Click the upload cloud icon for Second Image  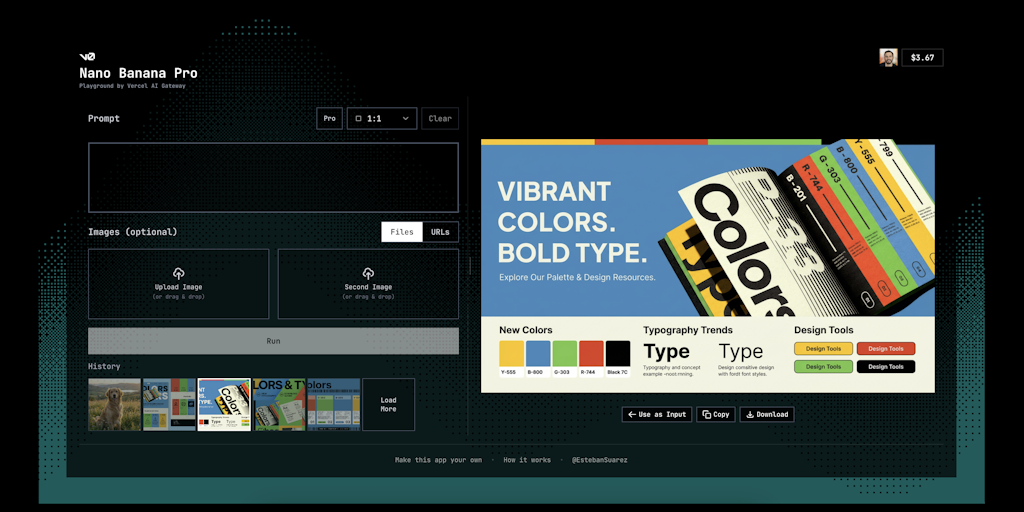(x=368, y=274)
